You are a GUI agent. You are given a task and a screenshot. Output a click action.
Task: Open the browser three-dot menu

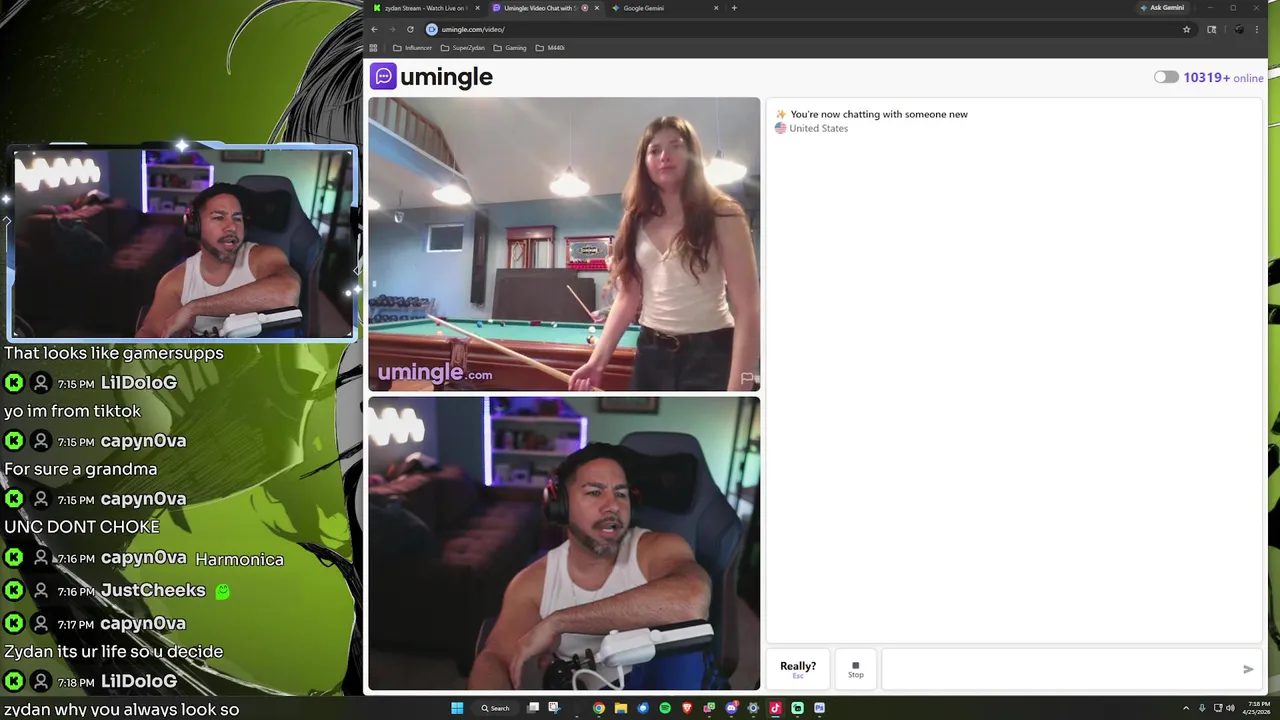[1257, 29]
